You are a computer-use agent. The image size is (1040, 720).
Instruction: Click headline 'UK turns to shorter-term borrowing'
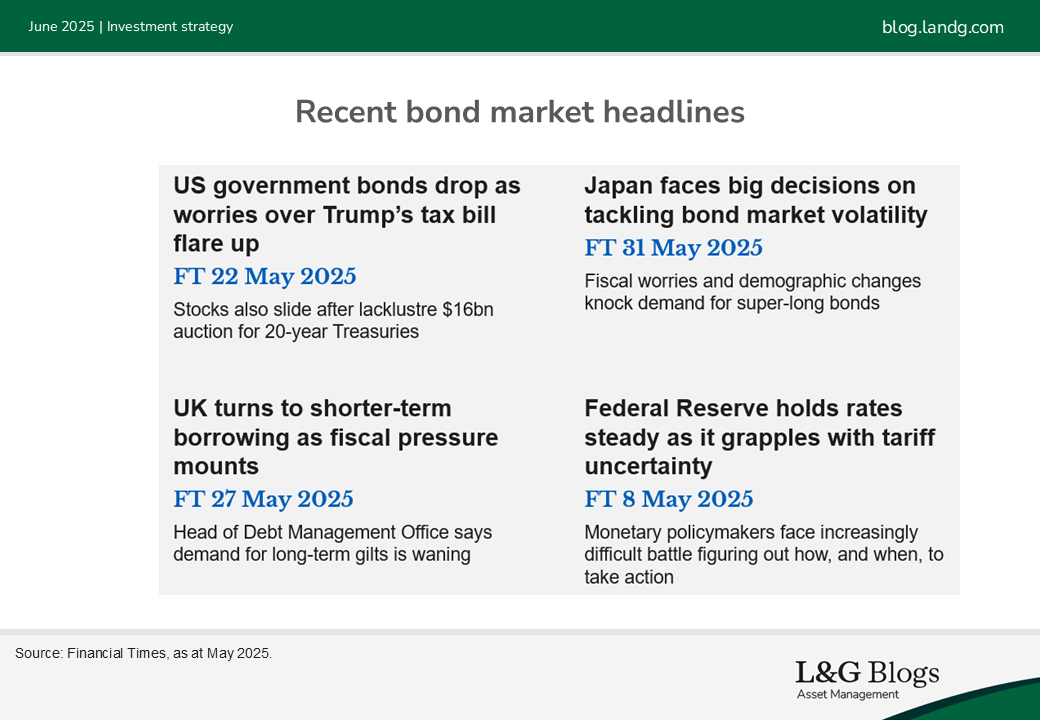point(336,437)
